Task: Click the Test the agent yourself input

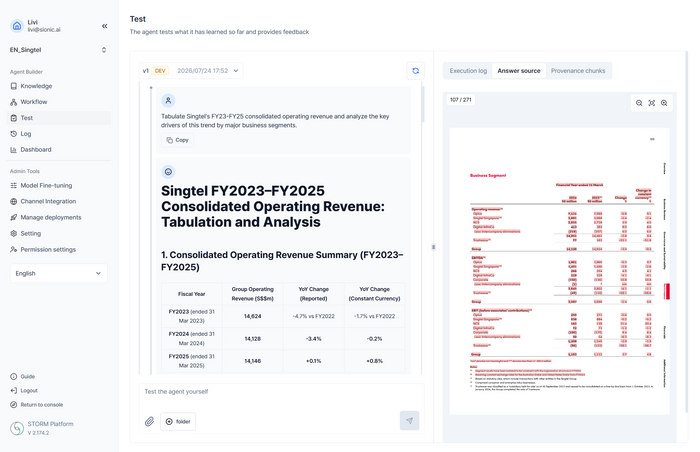Action: 281,392
